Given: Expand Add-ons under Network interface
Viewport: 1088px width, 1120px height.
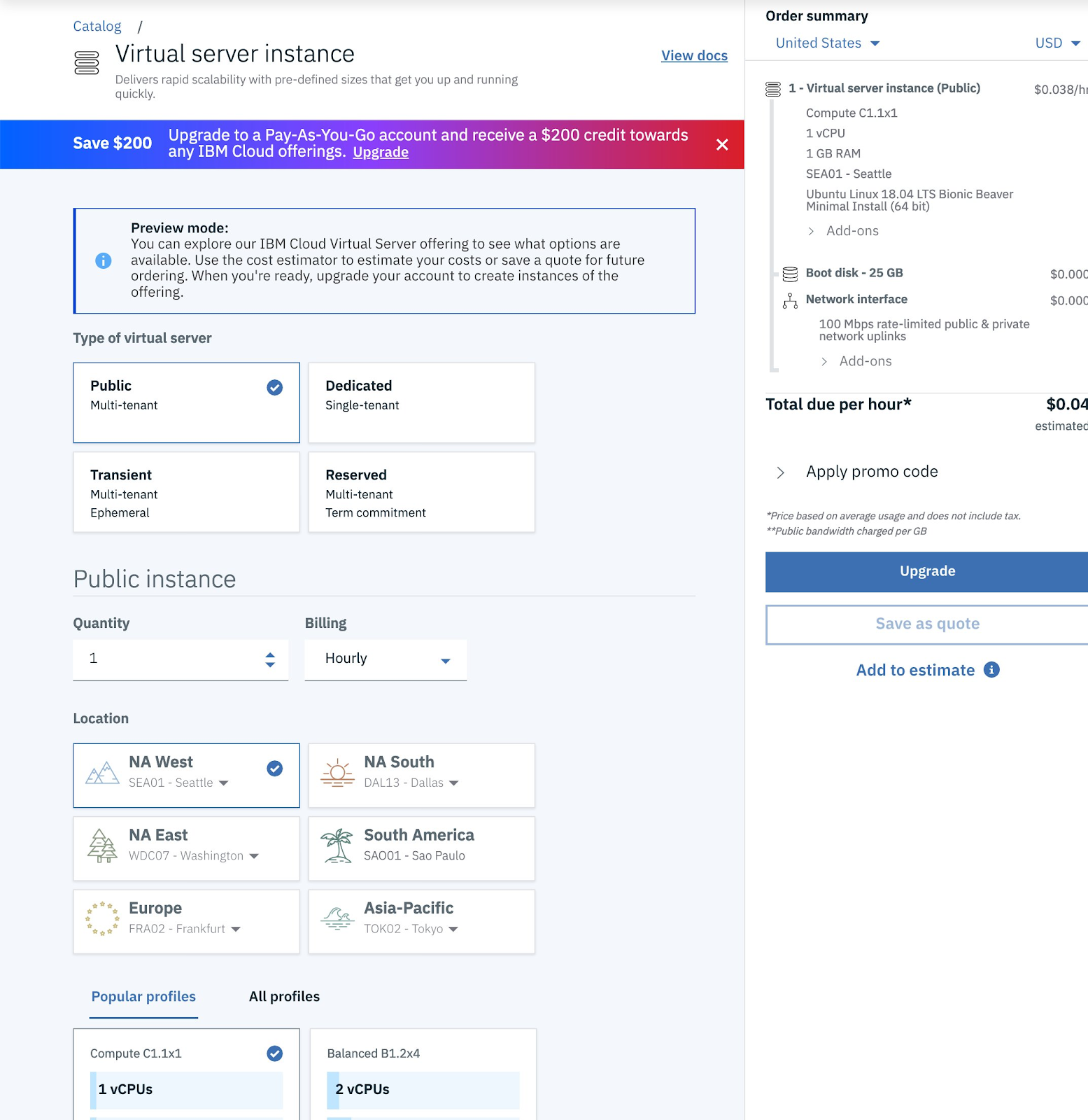Looking at the screenshot, I should [856, 361].
